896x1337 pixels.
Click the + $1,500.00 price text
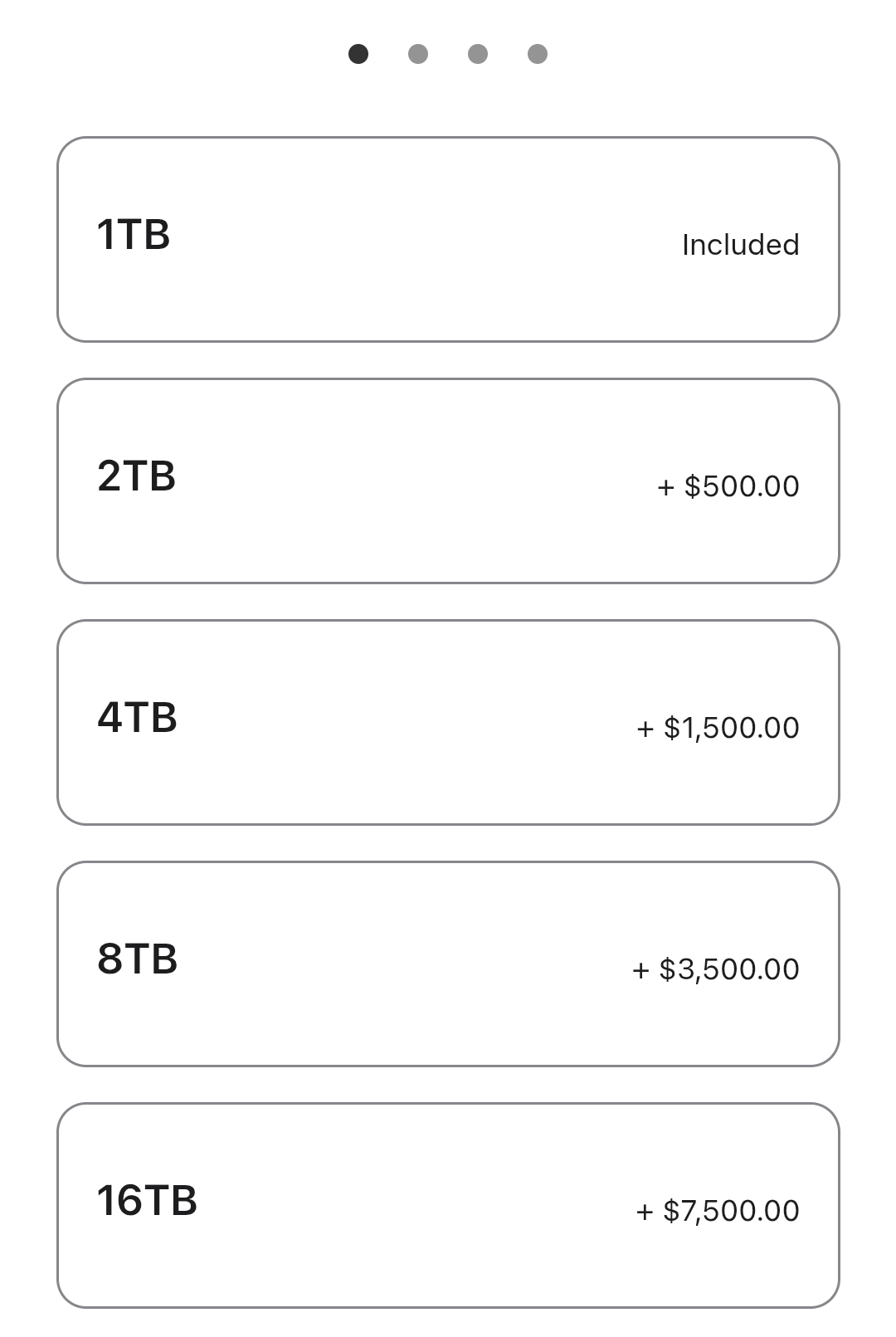pos(718,728)
